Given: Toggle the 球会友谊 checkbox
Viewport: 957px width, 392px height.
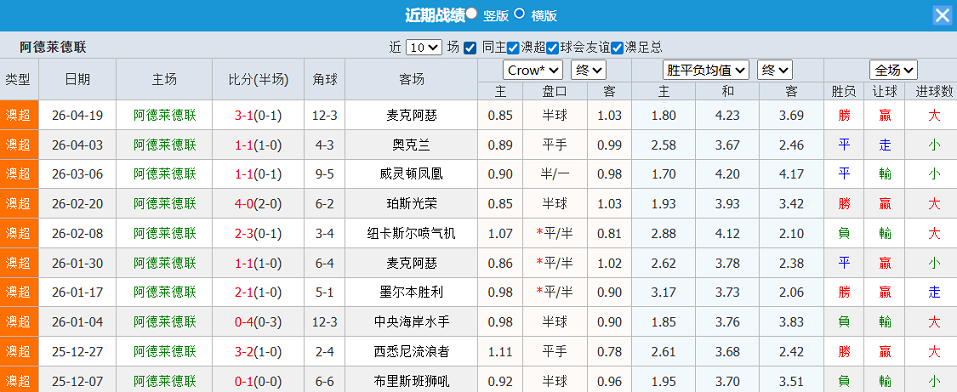Looking at the screenshot, I should click(552, 48).
